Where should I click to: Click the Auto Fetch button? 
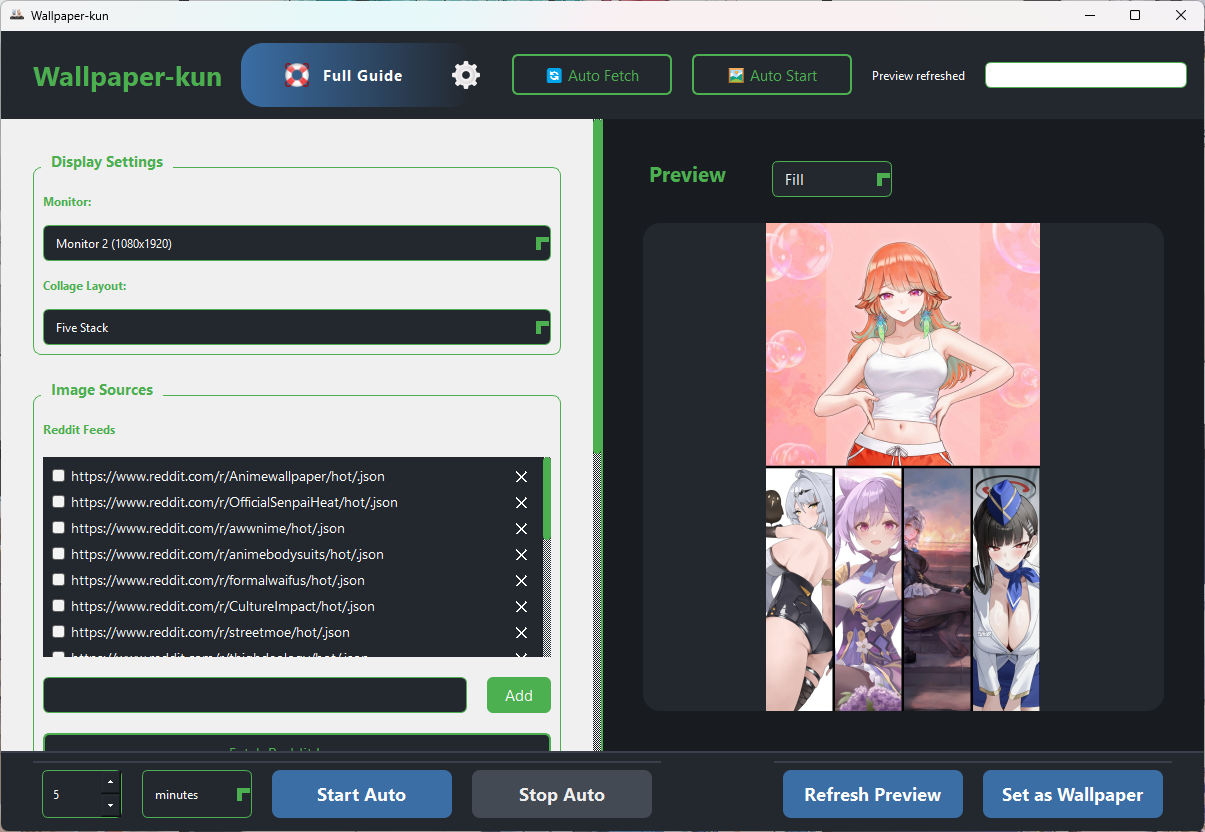coord(592,75)
